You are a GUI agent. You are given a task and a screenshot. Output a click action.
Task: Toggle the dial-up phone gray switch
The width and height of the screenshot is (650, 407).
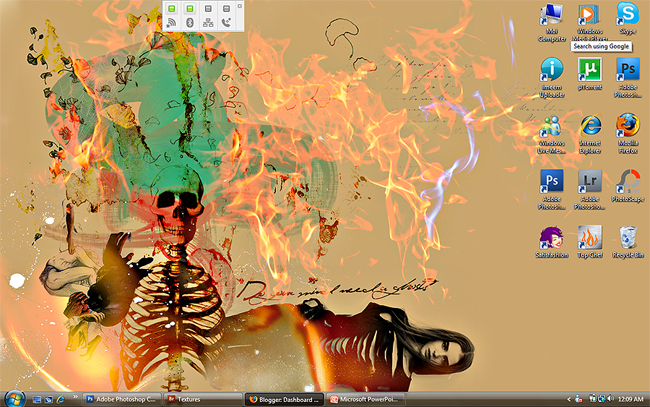point(226,8)
